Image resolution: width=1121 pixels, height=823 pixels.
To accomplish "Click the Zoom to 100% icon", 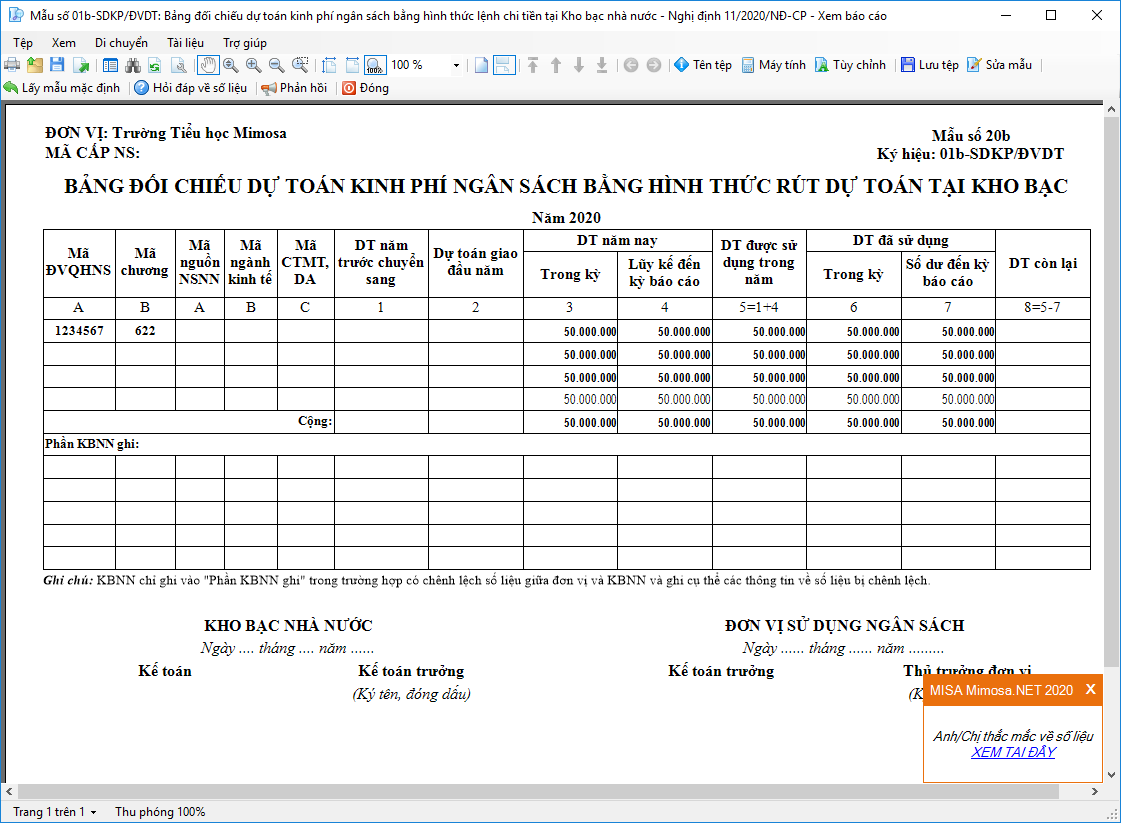I will [x=375, y=65].
